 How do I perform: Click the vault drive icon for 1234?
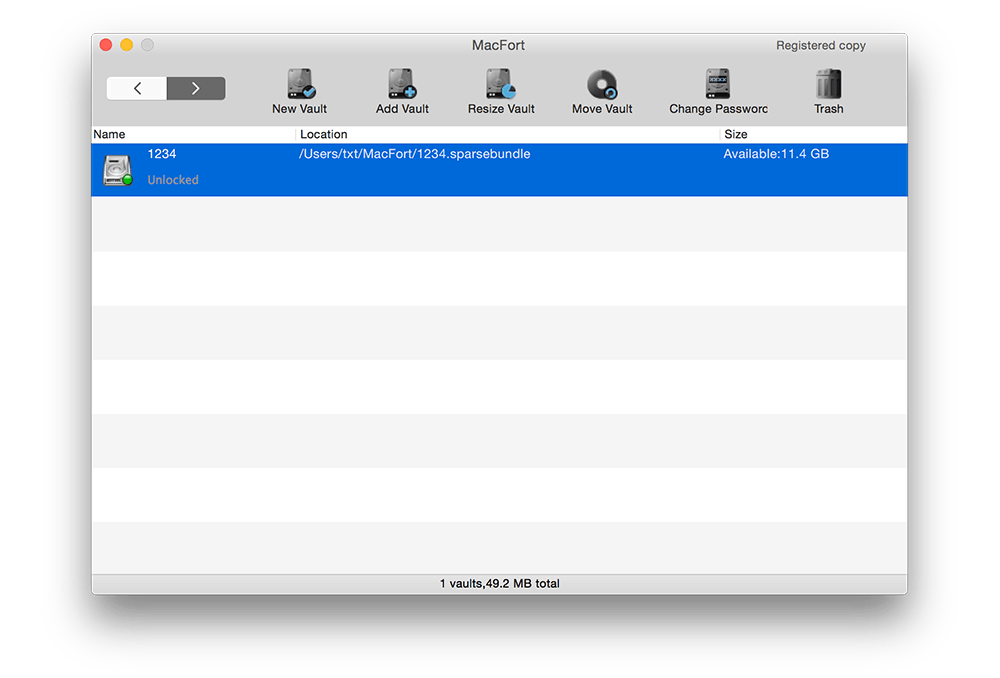click(x=117, y=170)
